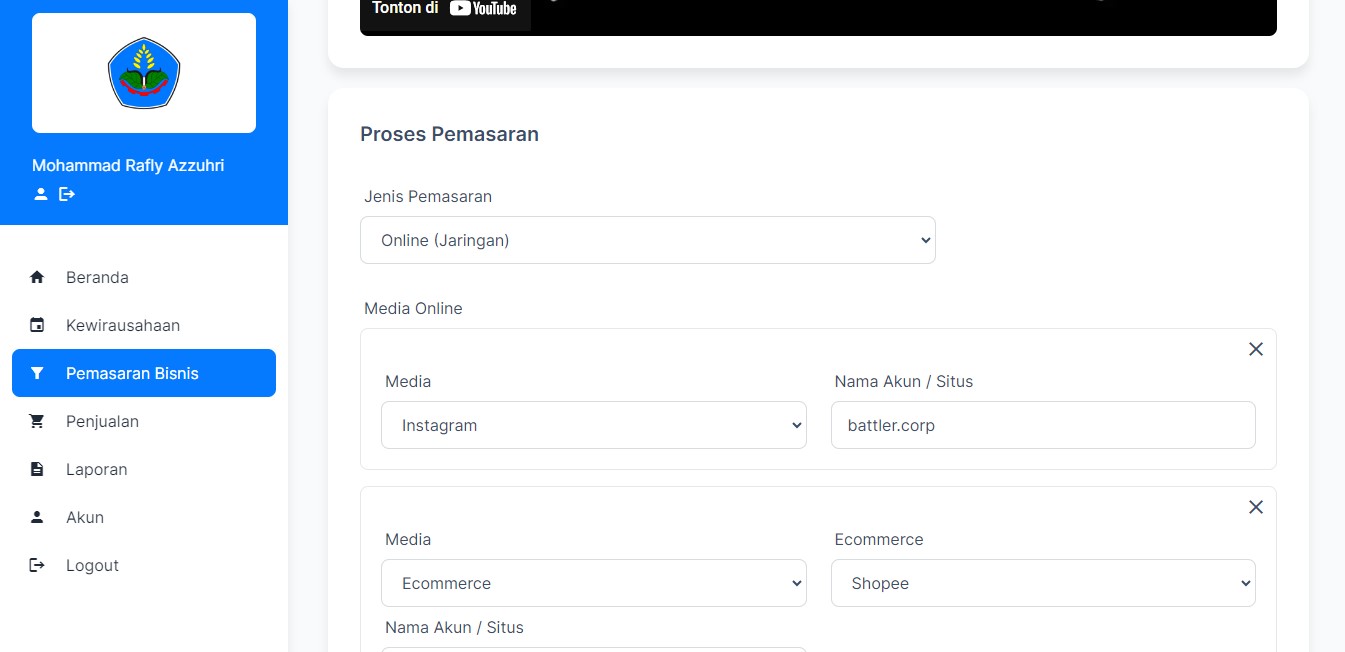This screenshot has height=652, width=1345.
Task: Open the Jenis Pemasaran dropdown
Action: 647,240
